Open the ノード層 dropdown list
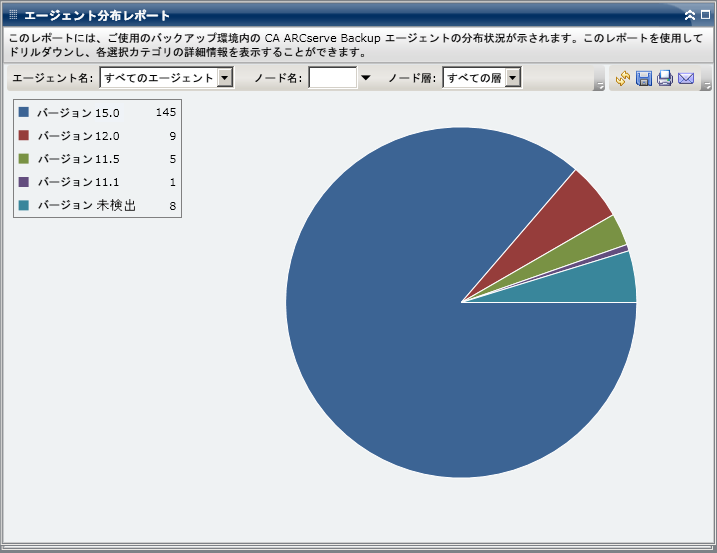Image resolution: width=717 pixels, height=553 pixels. (513, 78)
